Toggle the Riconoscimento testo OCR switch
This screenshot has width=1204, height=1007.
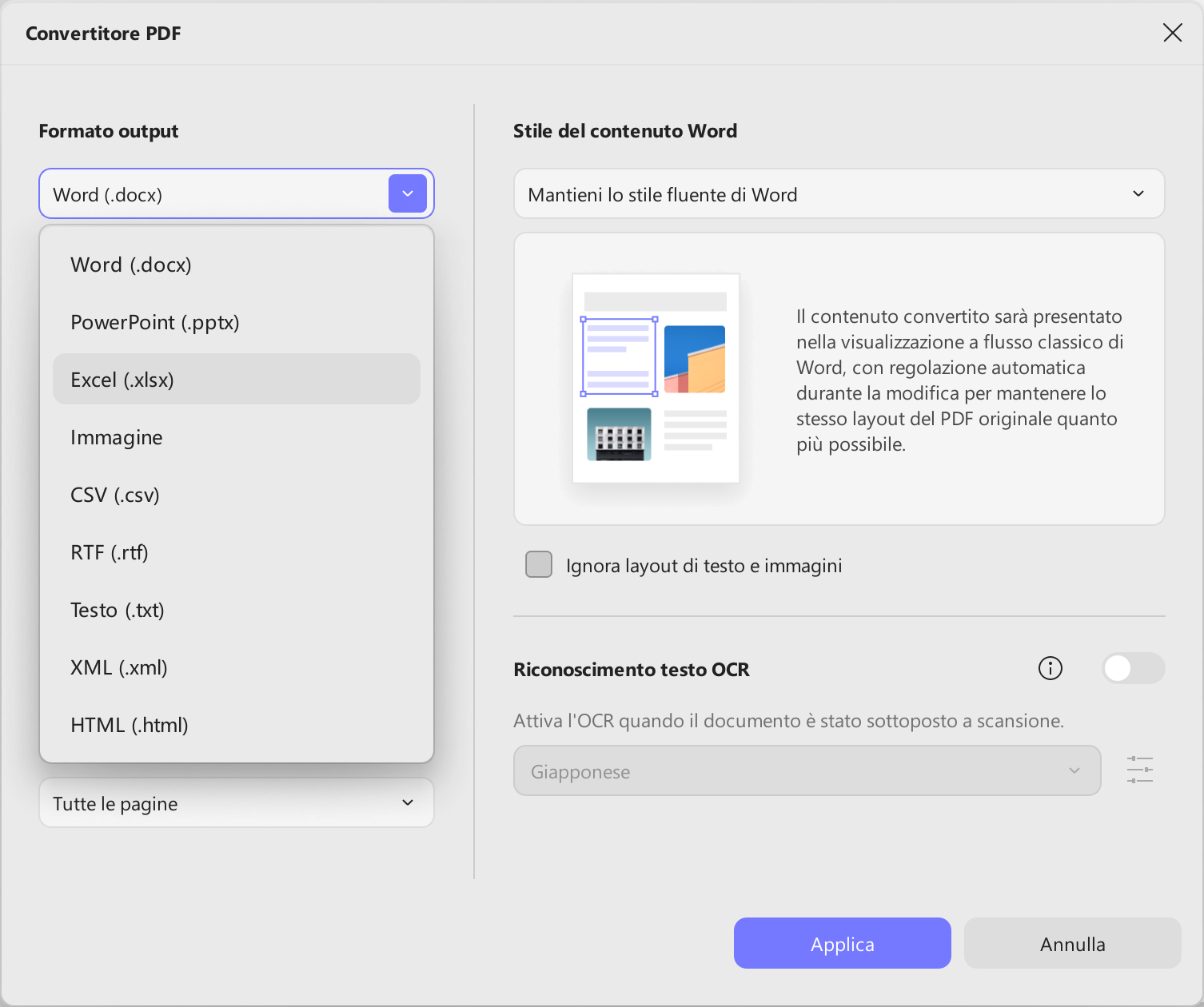tap(1133, 668)
